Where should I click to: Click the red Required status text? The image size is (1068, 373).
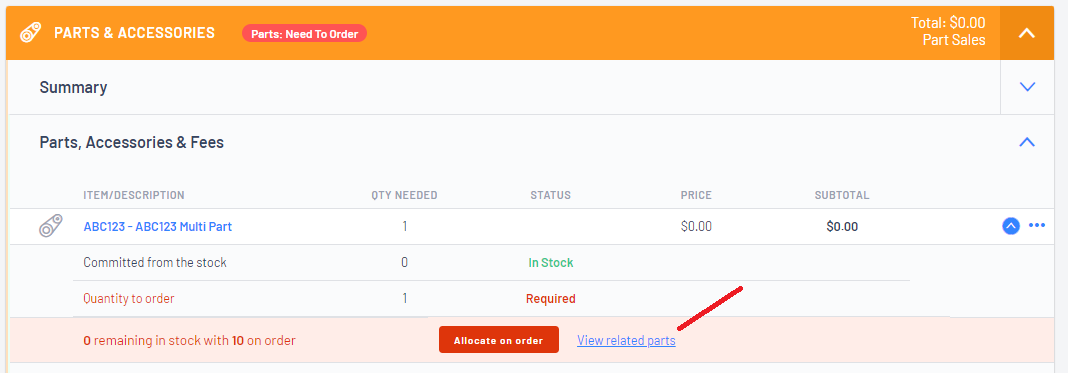[550, 298]
